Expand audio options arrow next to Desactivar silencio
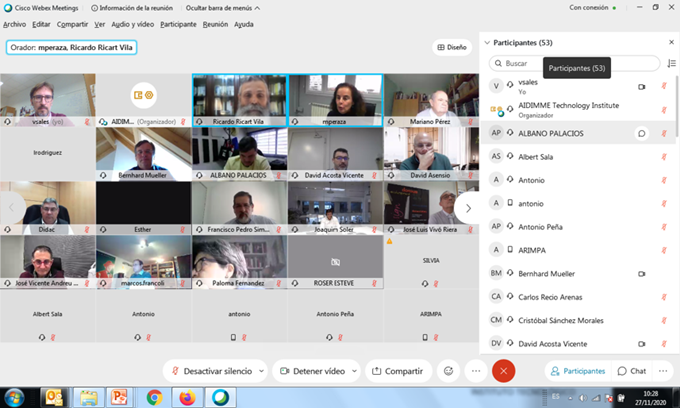Image resolution: width=680 pixels, height=408 pixels. (261, 371)
